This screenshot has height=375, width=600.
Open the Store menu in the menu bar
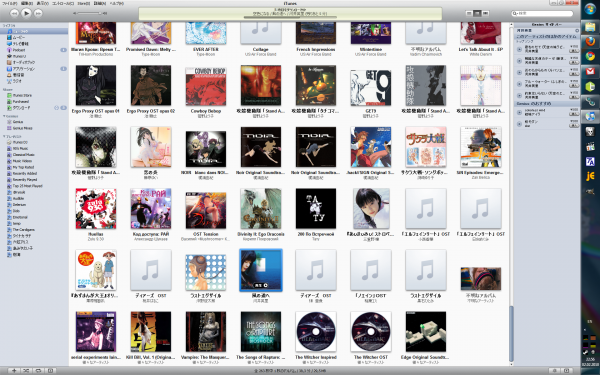pyautogui.click(x=83, y=3)
